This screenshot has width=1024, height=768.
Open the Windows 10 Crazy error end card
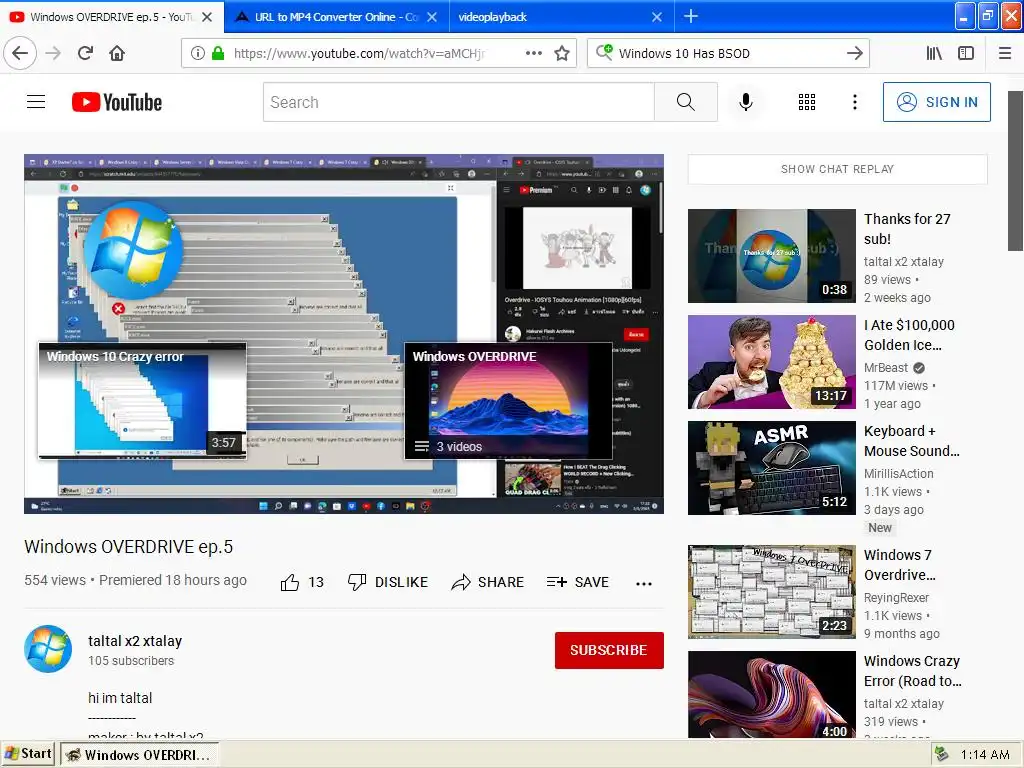[x=142, y=400]
